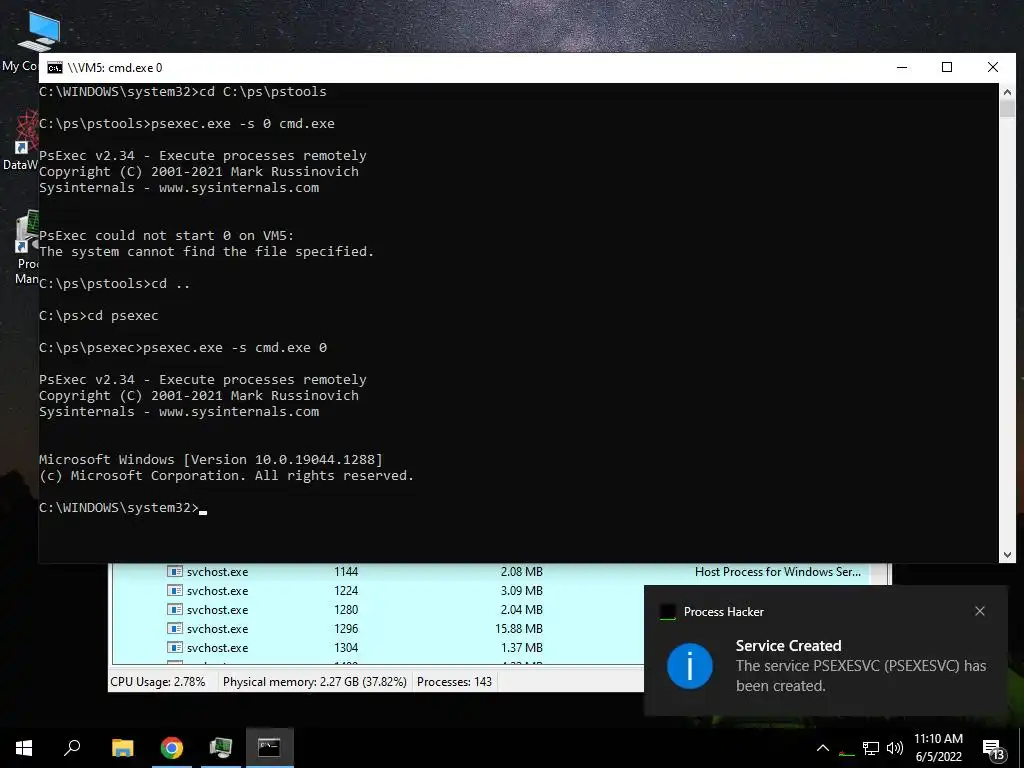Screen dimensions: 1024x768
Task: Click cmd window scrollbar down arrow
Action: [x=1007, y=554]
